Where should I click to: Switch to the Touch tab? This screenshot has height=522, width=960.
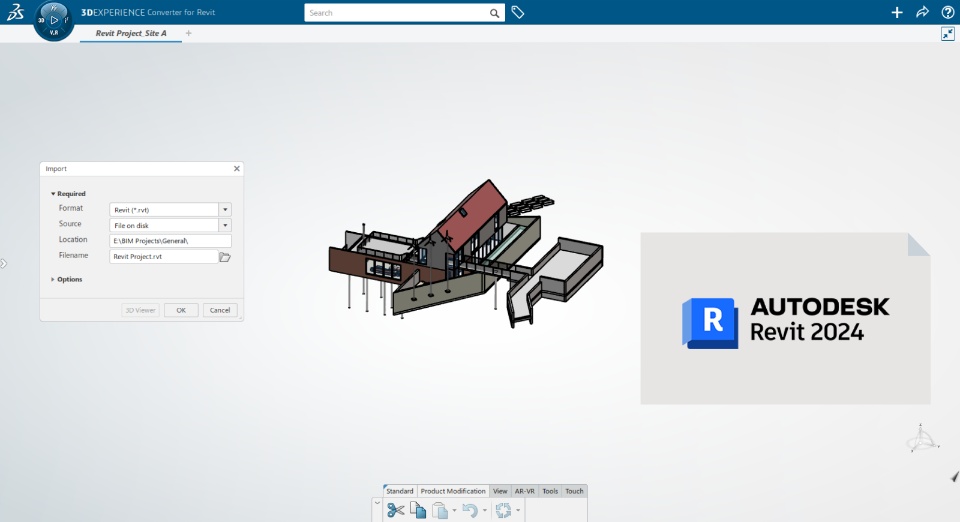pos(574,491)
